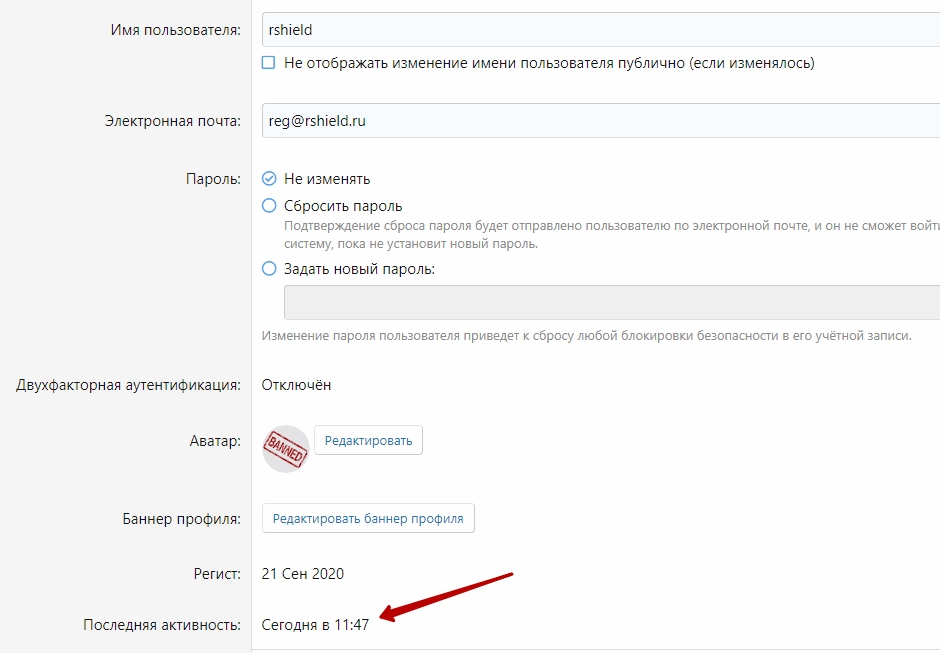
Task: Click the registration date '21 Сен 2020'
Action: click(303, 574)
